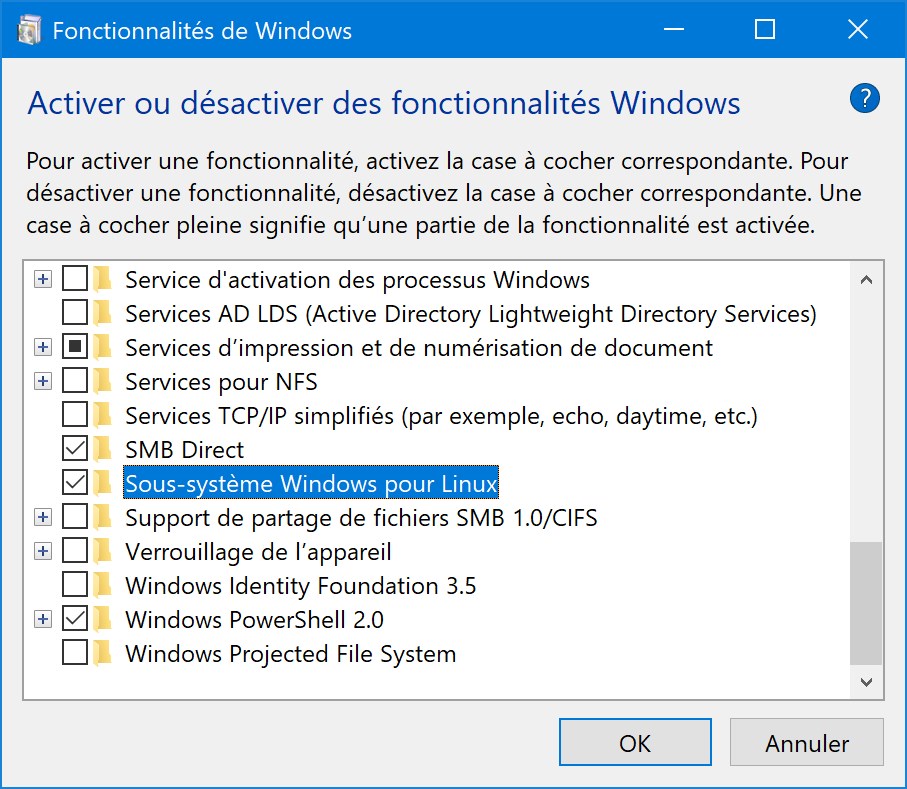Screen dimensions: 907x789
Task: Confirm changes with the OK button
Action: [x=635, y=743]
